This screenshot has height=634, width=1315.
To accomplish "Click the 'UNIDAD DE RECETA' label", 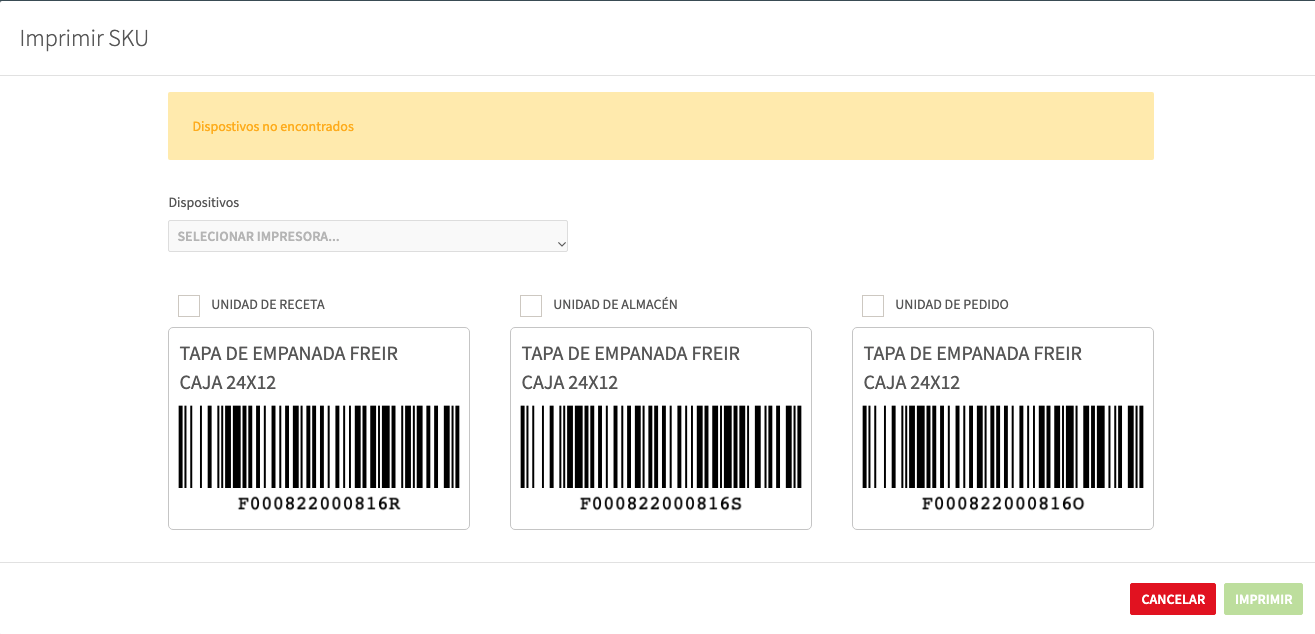I will pyautogui.click(x=268, y=305).
